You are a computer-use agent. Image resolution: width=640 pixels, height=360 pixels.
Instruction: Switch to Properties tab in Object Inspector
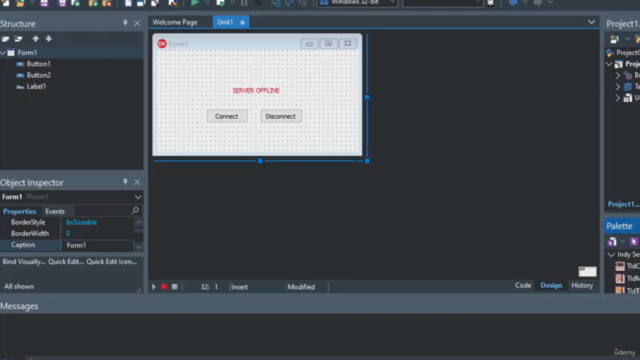[20, 211]
